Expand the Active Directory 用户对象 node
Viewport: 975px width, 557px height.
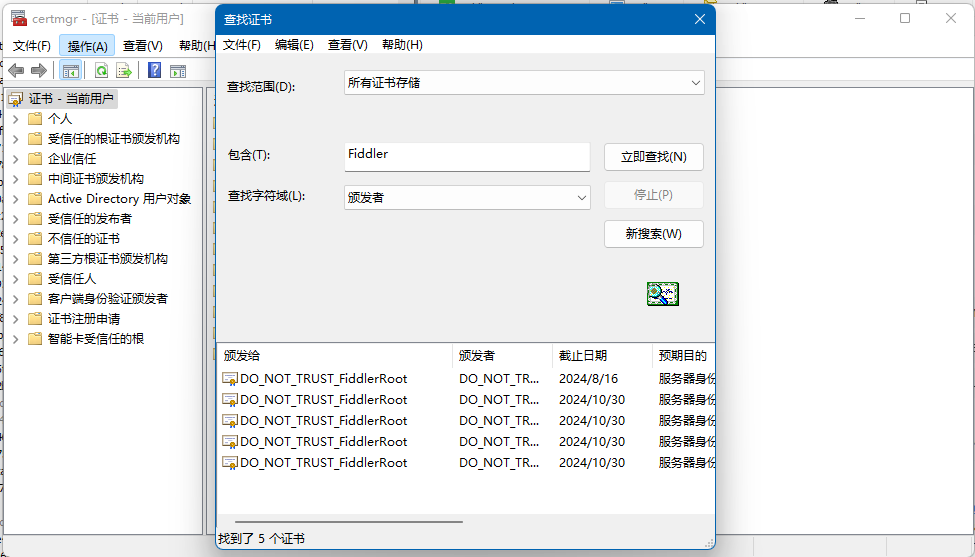16,199
